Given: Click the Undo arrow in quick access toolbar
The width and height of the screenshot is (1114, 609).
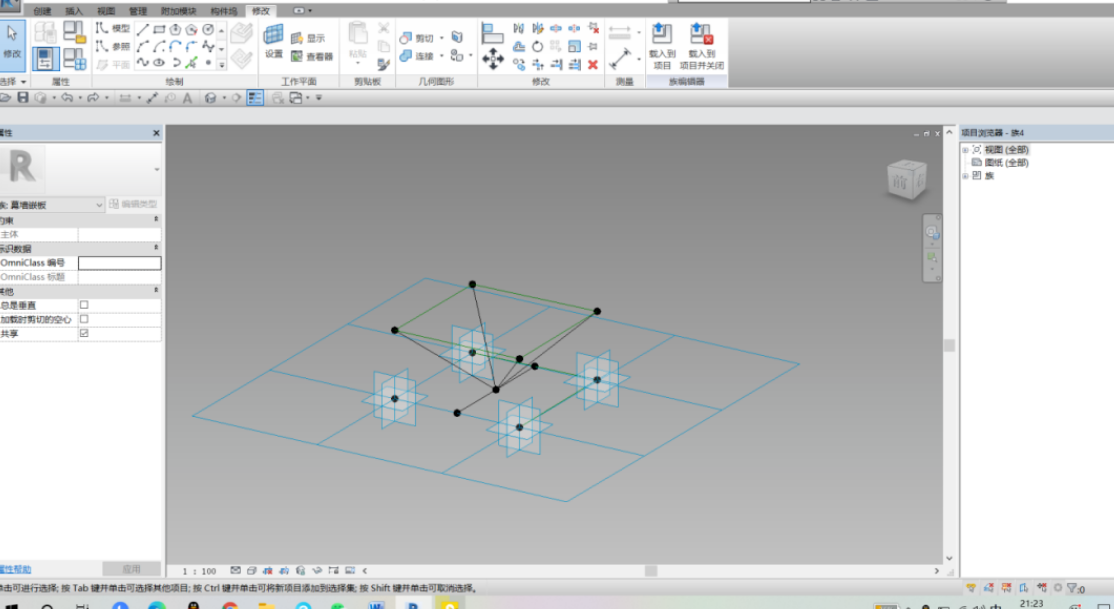Looking at the screenshot, I should click(x=67, y=97).
